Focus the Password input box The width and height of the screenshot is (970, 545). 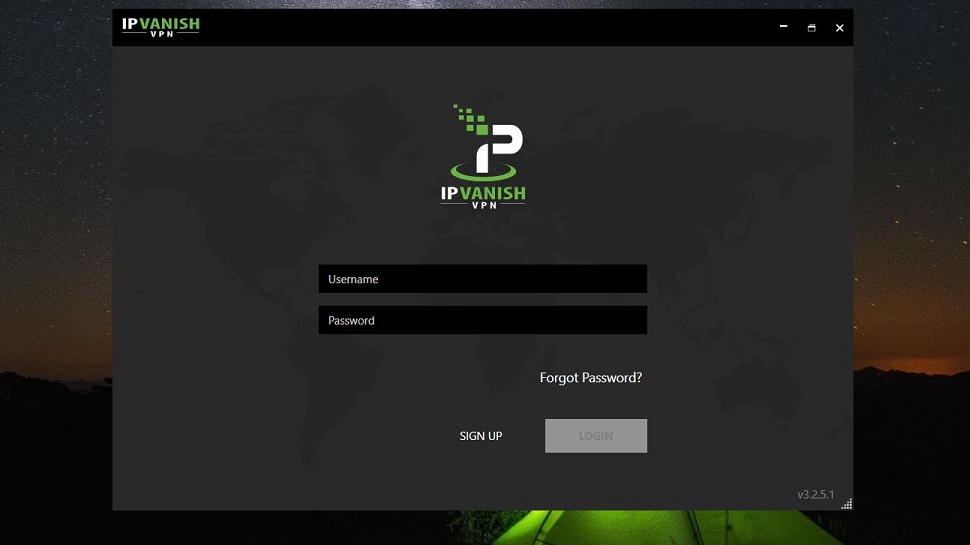[483, 320]
